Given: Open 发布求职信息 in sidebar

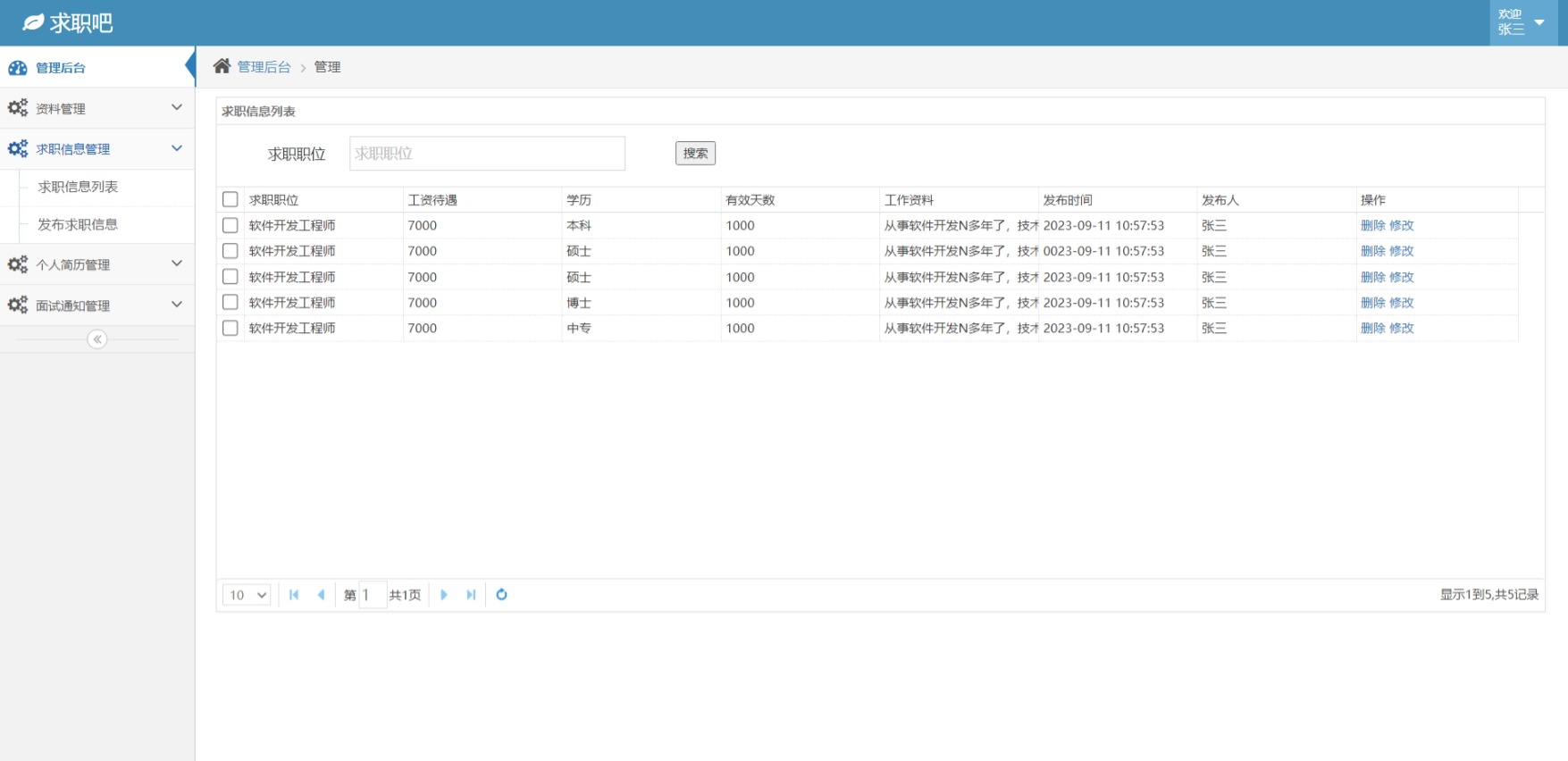Looking at the screenshot, I should 78,224.
